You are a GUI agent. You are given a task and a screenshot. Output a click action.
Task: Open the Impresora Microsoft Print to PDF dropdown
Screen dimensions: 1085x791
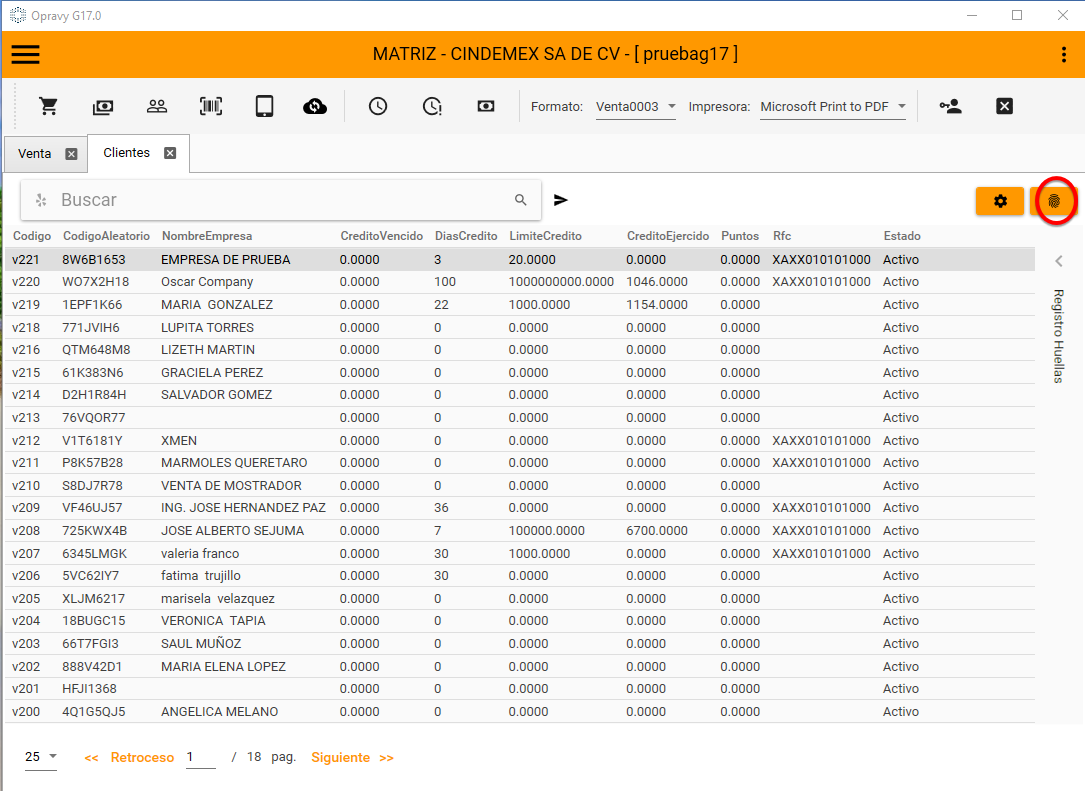pyautogui.click(x=832, y=107)
